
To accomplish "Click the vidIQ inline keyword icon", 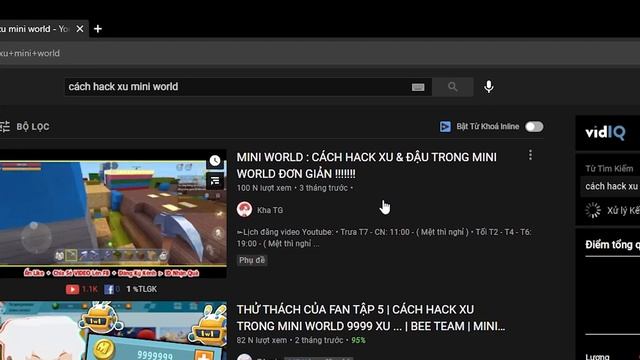I will click(x=445, y=127).
